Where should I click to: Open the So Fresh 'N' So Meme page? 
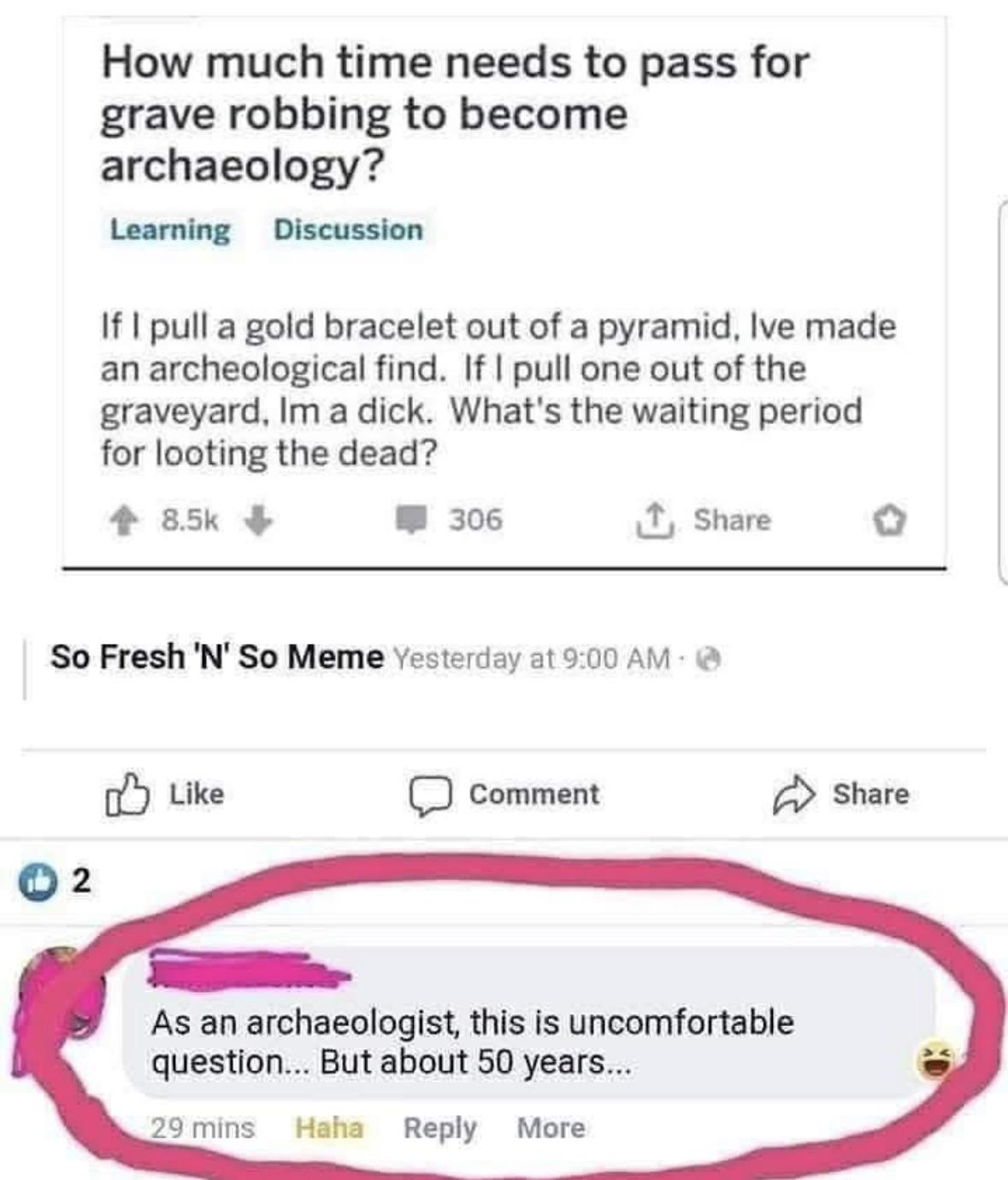[x=217, y=657]
